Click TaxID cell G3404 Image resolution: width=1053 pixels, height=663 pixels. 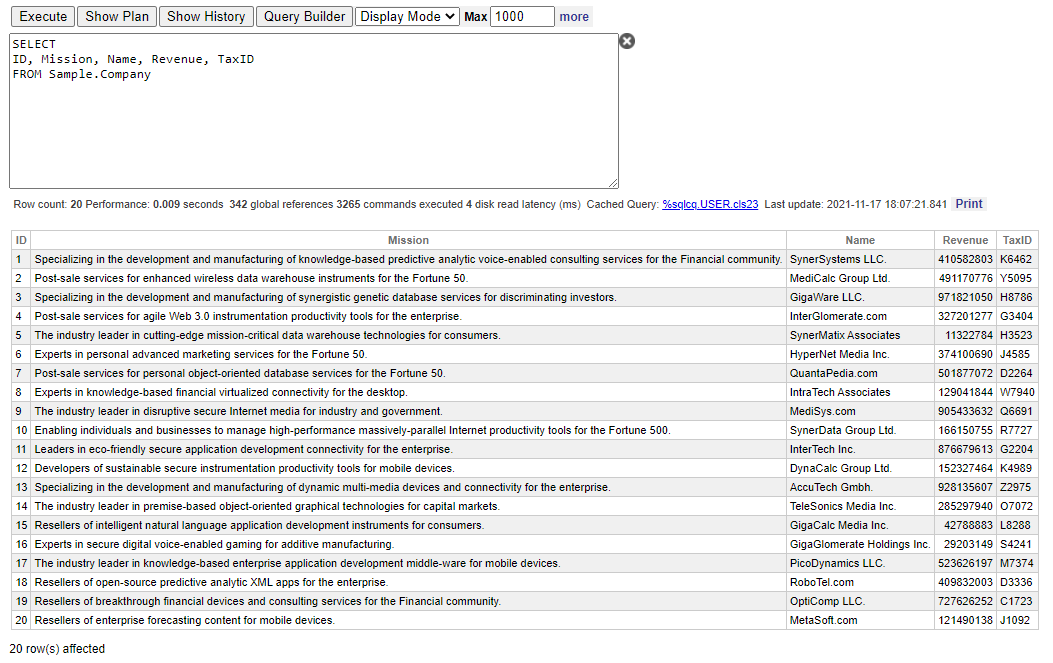[1016, 316]
